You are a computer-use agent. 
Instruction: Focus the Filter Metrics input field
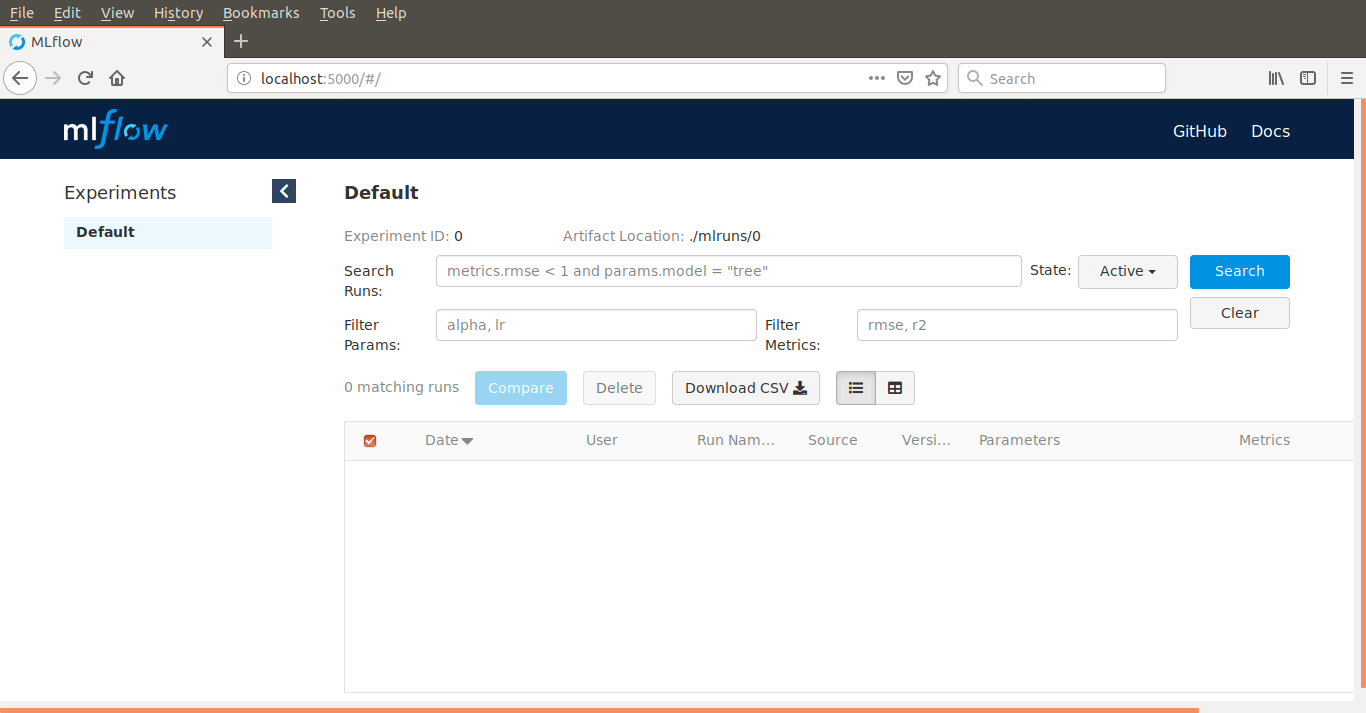(1017, 325)
